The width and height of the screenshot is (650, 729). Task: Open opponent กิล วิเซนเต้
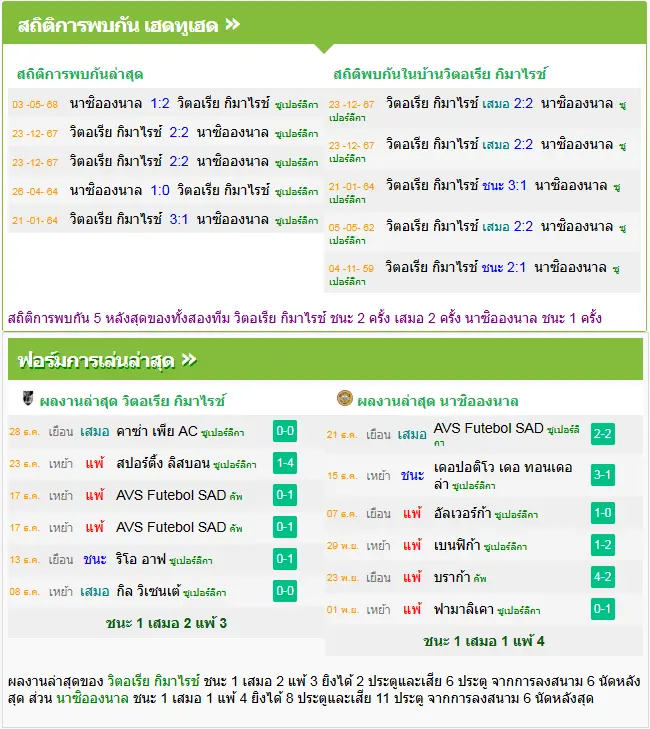pyautogui.click(x=148, y=591)
